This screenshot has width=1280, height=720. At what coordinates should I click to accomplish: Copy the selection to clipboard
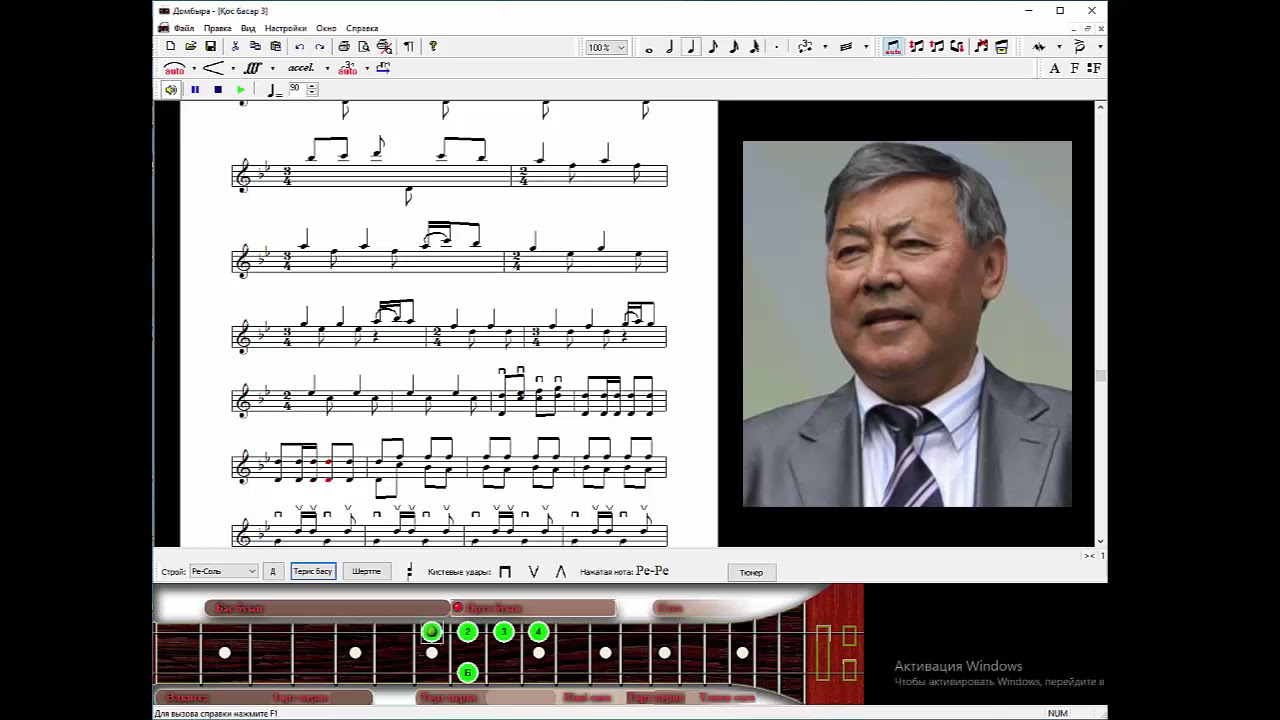[x=255, y=47]
